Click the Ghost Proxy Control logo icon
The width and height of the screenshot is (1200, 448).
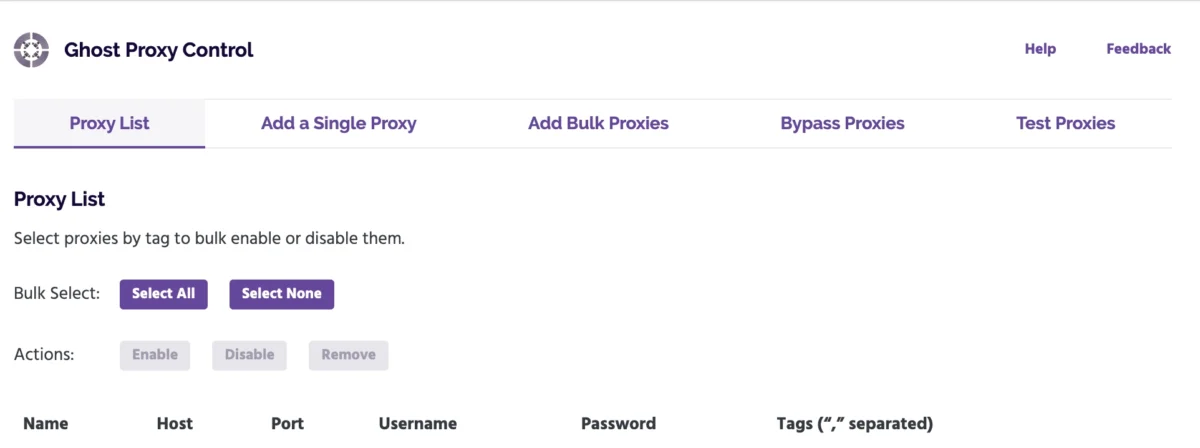[31, 50]
